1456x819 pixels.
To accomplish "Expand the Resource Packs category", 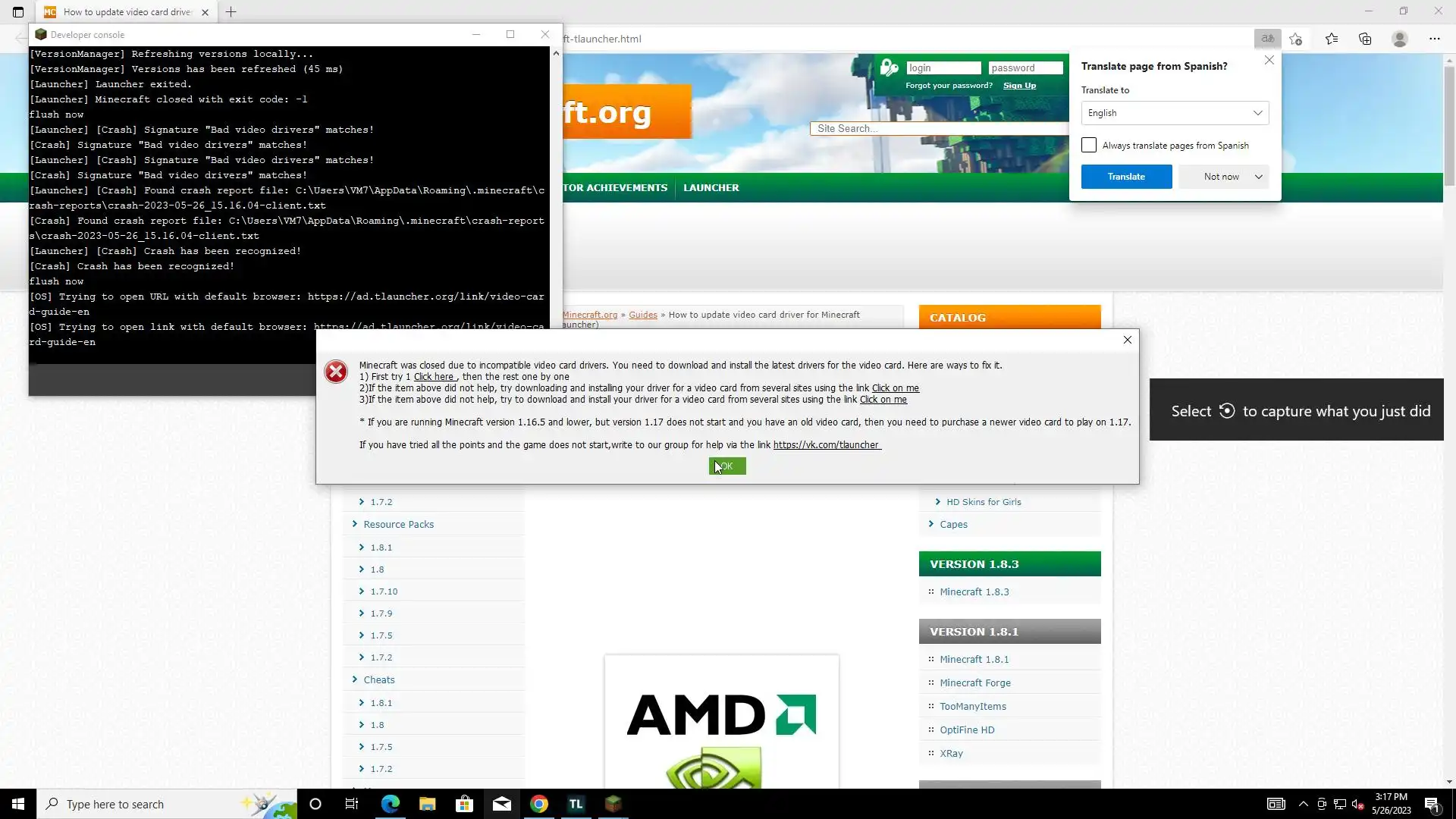I will coord(398,524).
